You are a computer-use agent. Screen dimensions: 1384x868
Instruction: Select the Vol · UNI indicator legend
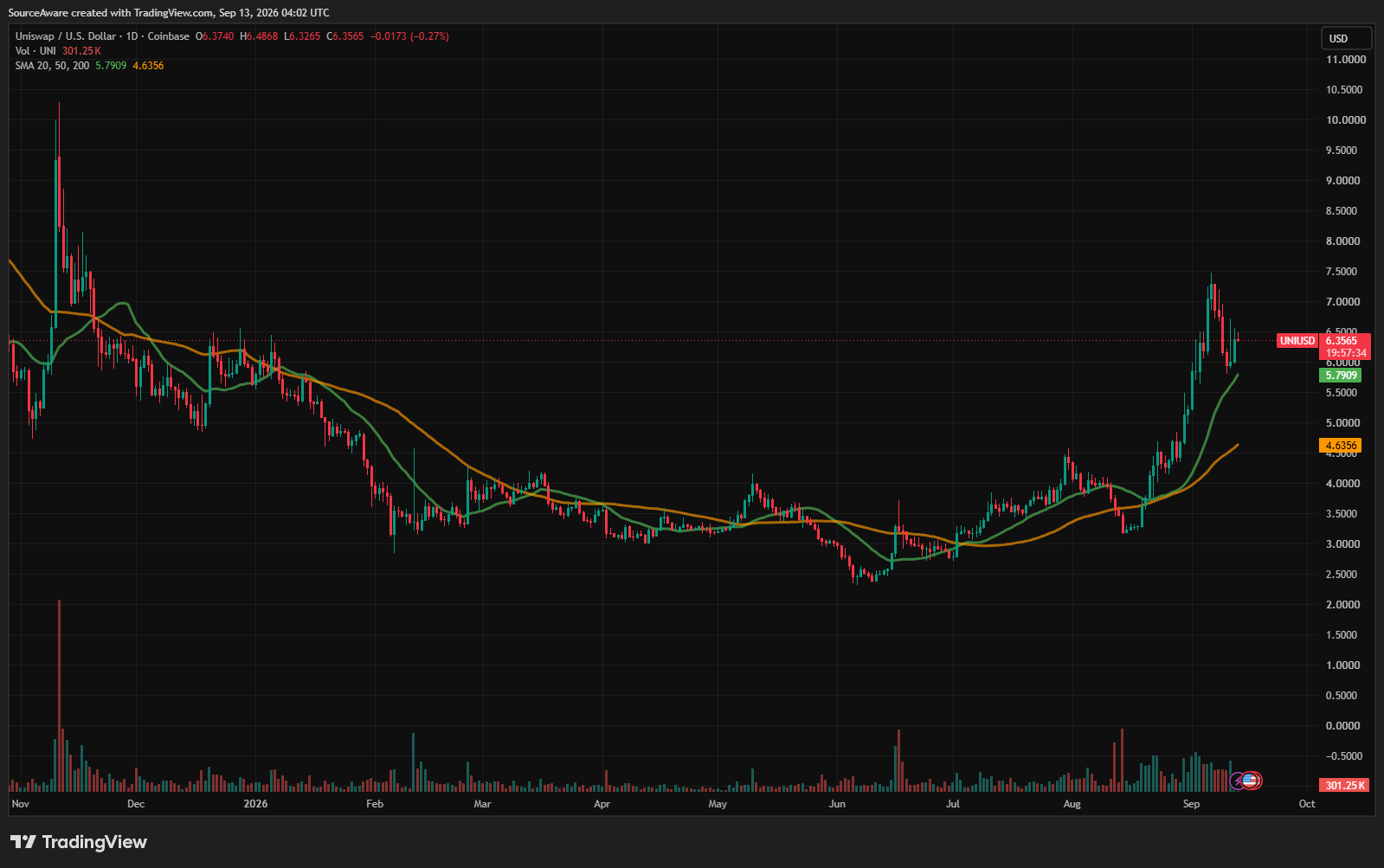(x=35, y=51)
